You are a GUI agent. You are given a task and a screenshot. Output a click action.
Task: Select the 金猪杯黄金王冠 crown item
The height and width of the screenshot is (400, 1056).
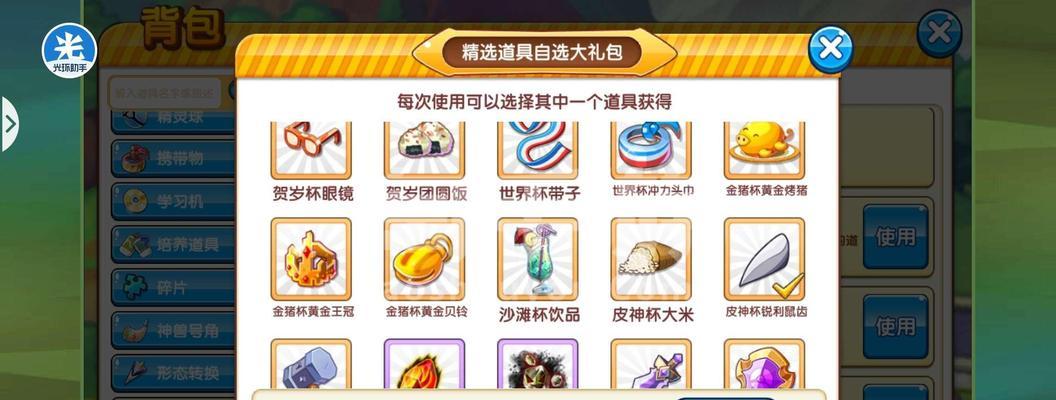(311, 259)
